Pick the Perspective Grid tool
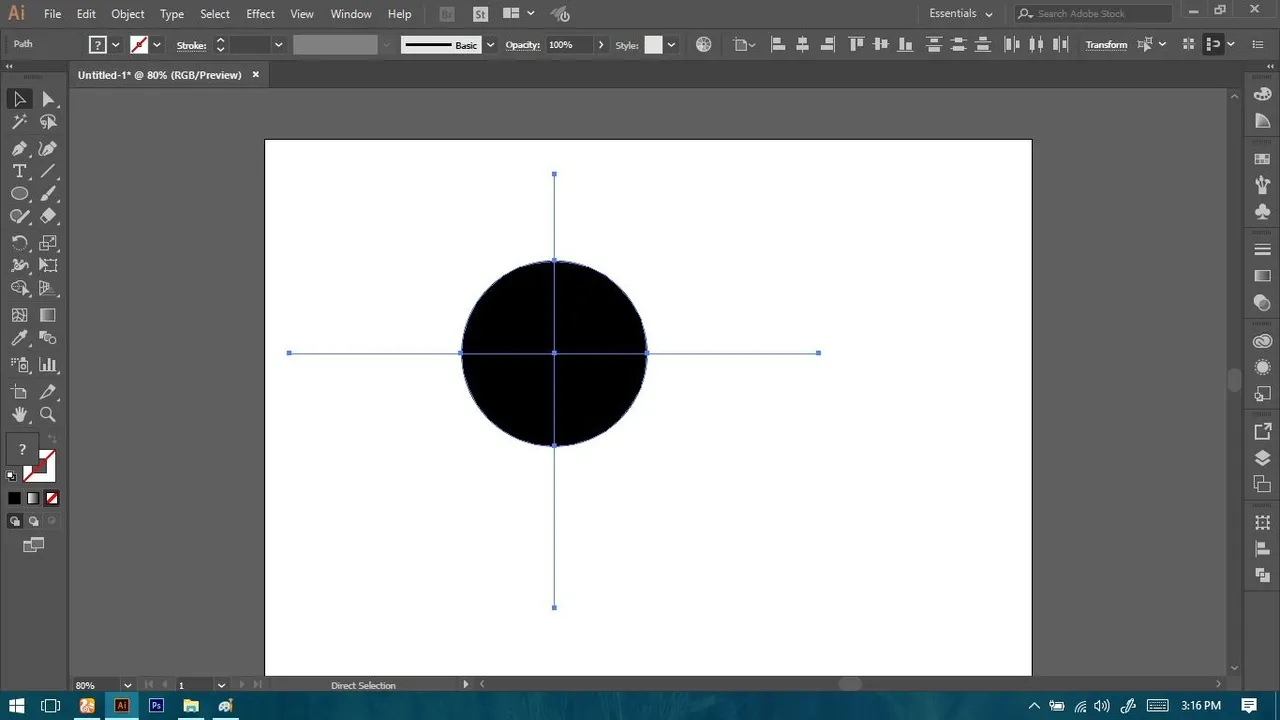Image resolution: width=1280 pixels, height=720 pixels. coord(48,288)
